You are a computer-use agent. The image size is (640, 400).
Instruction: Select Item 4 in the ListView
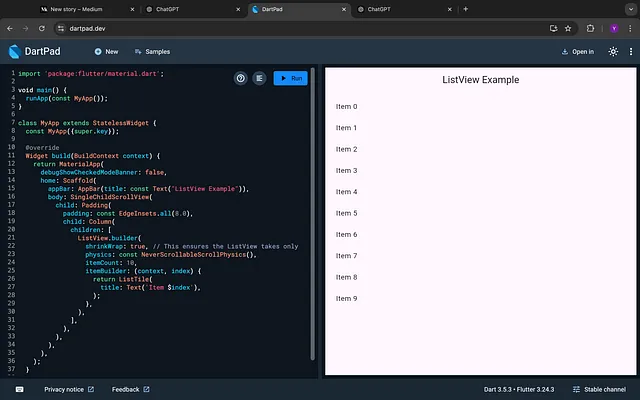[480, 192]
